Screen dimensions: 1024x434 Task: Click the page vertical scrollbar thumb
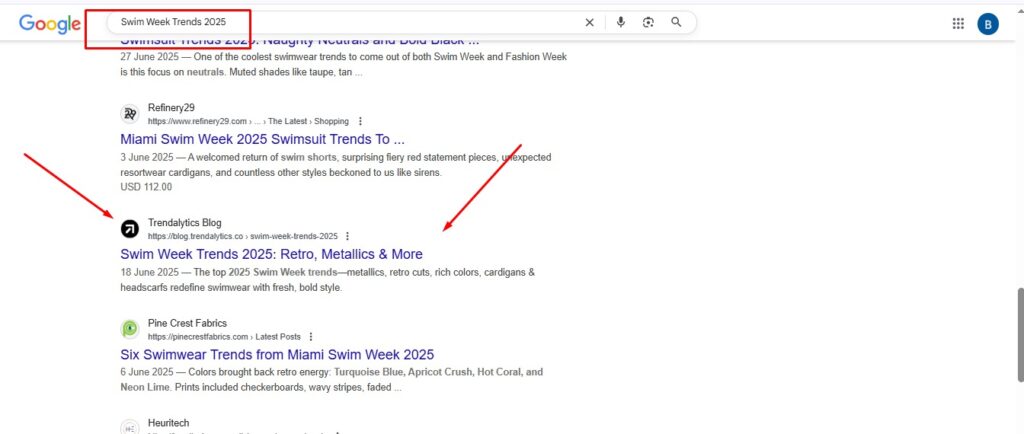1021,334
